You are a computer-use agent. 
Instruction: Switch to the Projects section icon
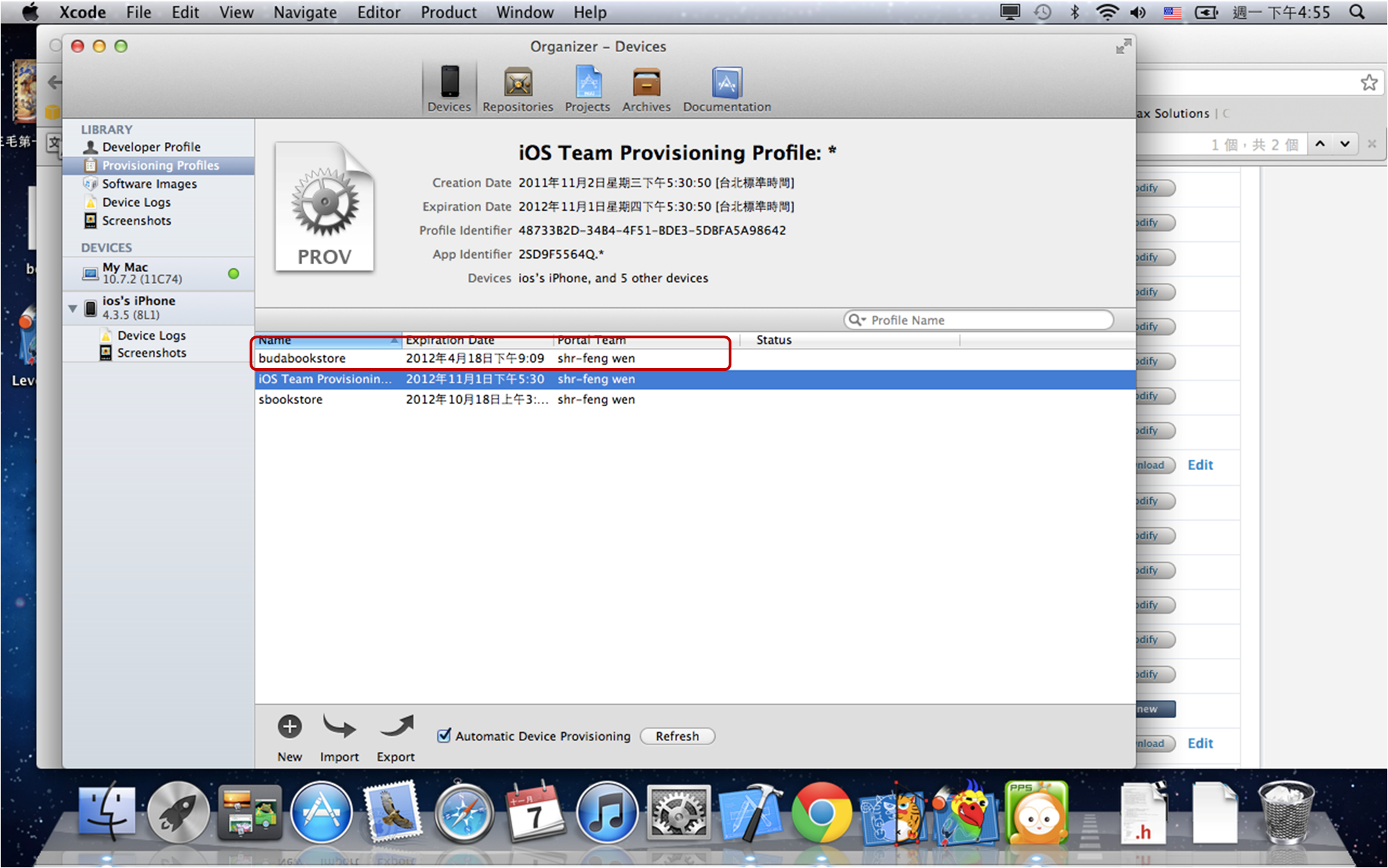pyautogui.click(x=587, y=88)
